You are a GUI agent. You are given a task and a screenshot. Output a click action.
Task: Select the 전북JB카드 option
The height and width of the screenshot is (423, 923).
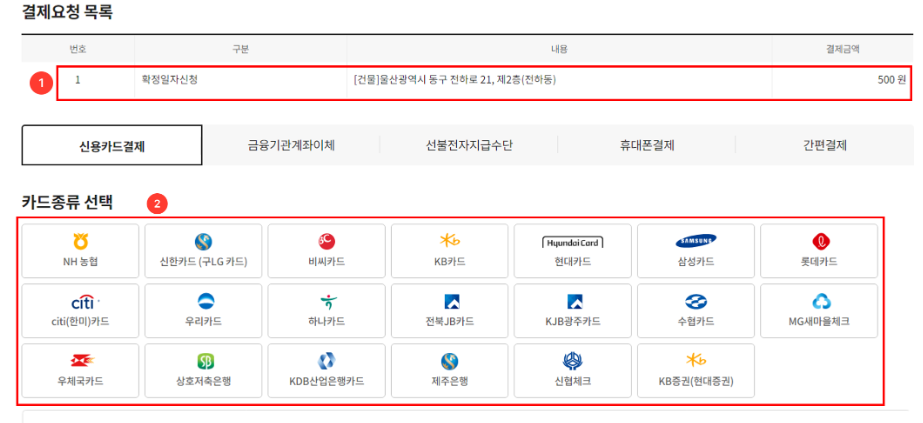[x=450, y=311]
